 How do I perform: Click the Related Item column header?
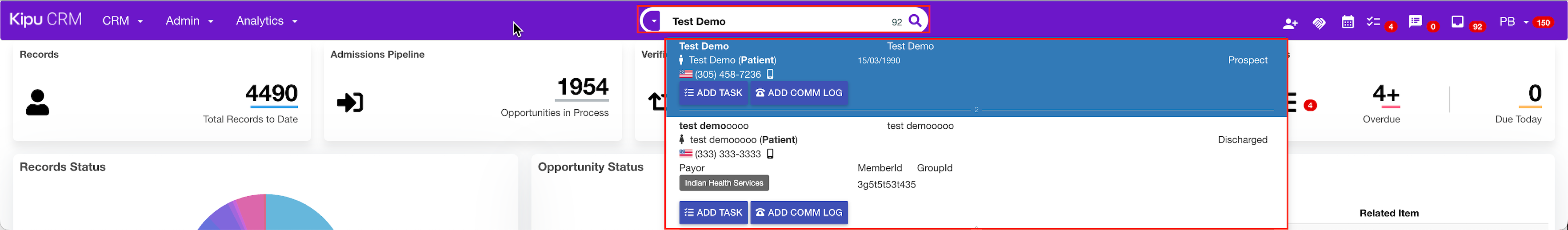[x=1388, y=213]
